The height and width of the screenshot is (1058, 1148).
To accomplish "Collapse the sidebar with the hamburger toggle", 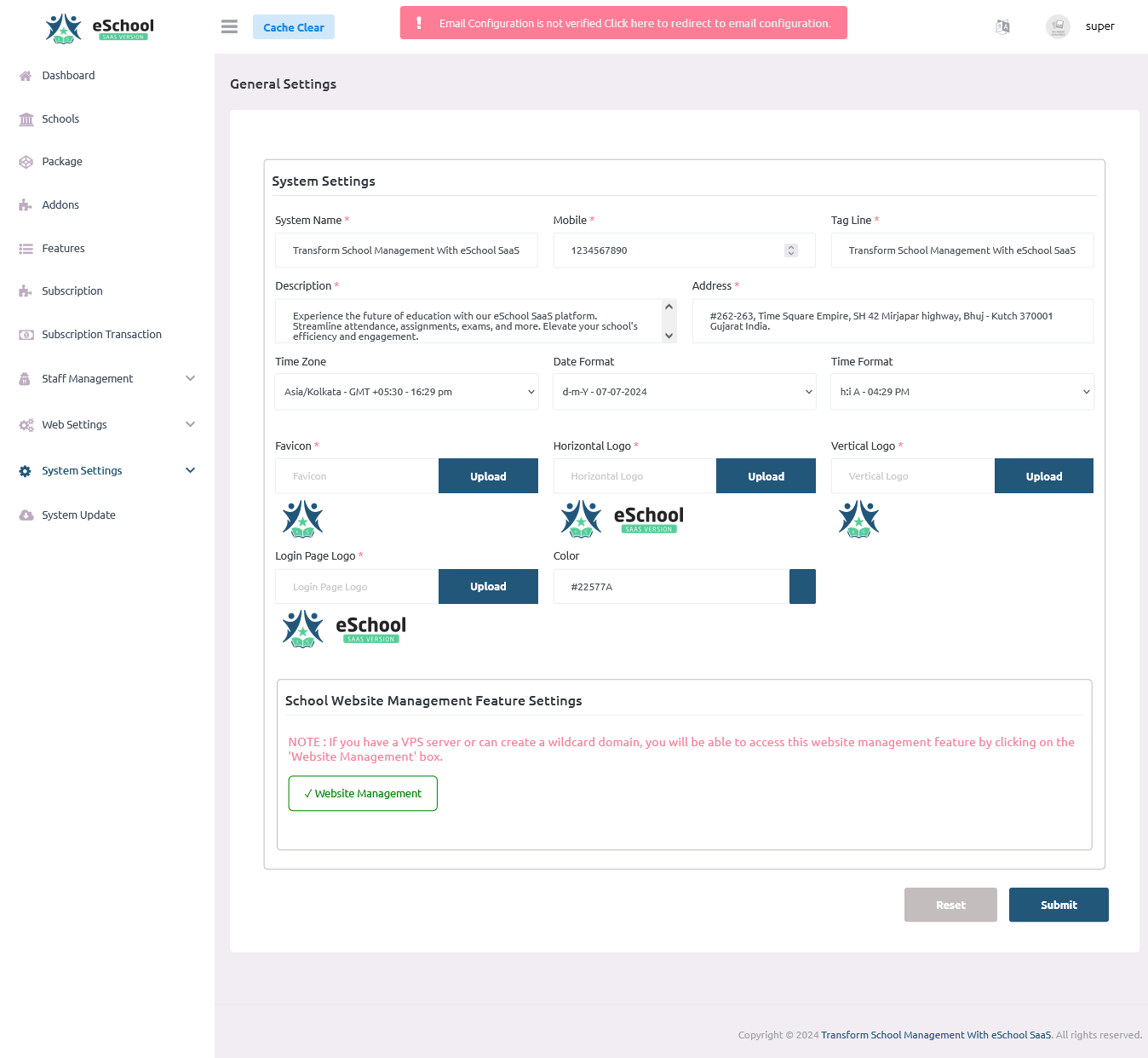I will tap(228, 26).
